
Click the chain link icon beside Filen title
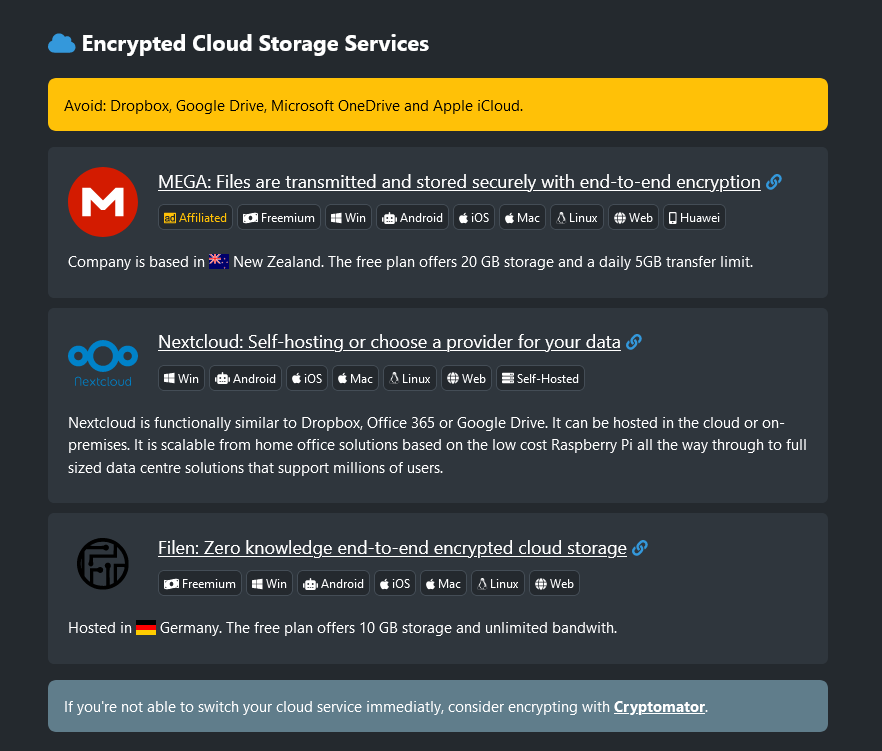(640, 548)
